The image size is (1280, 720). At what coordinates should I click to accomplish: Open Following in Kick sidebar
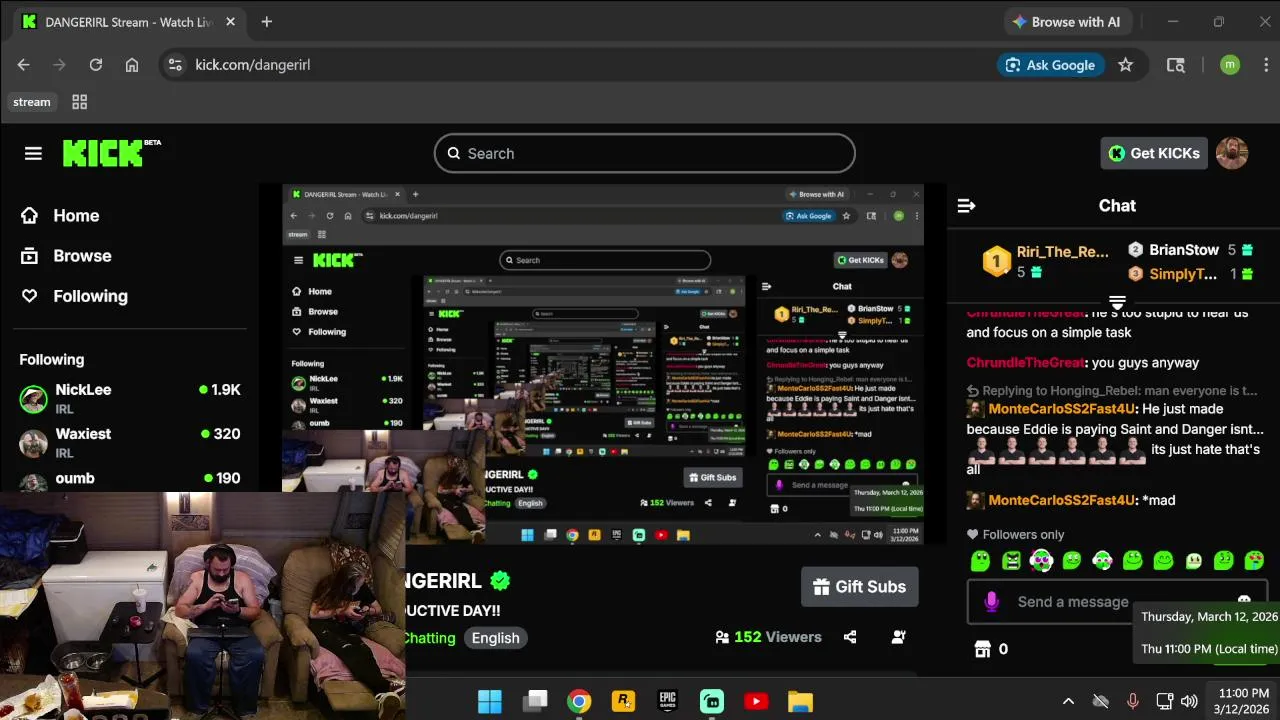coord(74,296)
